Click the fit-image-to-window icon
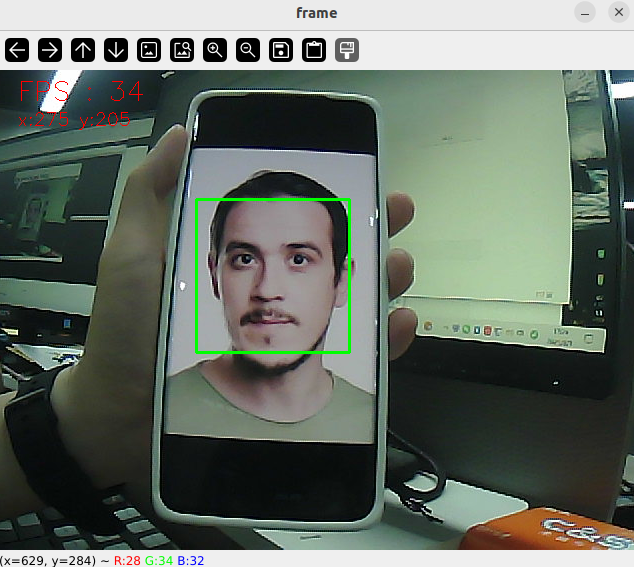 pyautogui.click(x=182, y=50)
